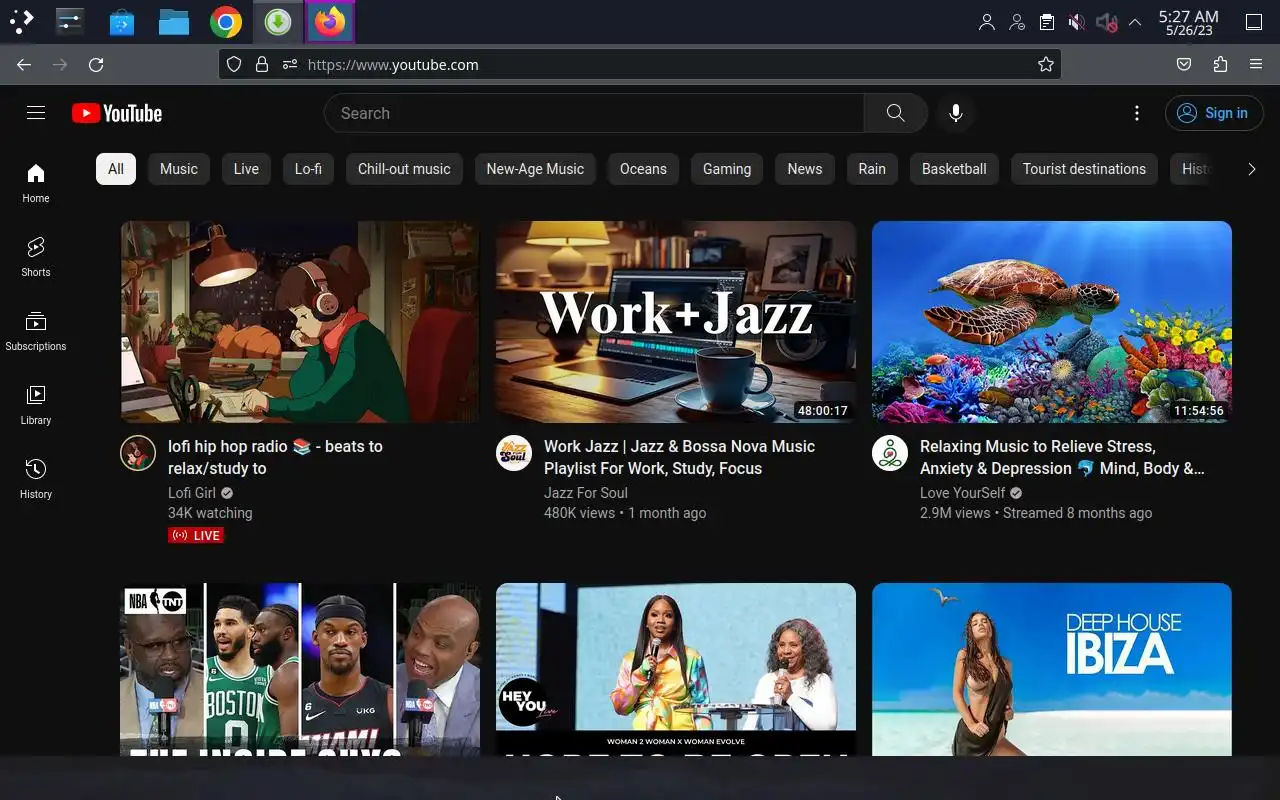
Task: Open the Deep House Ibiza thumbnail
Action: pyautogui.click(x=1052, y=669)
